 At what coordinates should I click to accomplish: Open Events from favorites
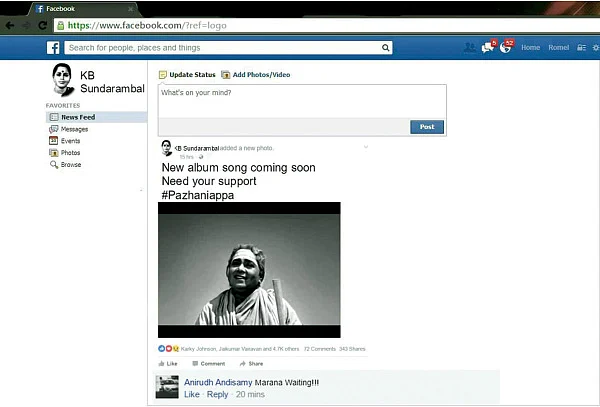point(70,141)
